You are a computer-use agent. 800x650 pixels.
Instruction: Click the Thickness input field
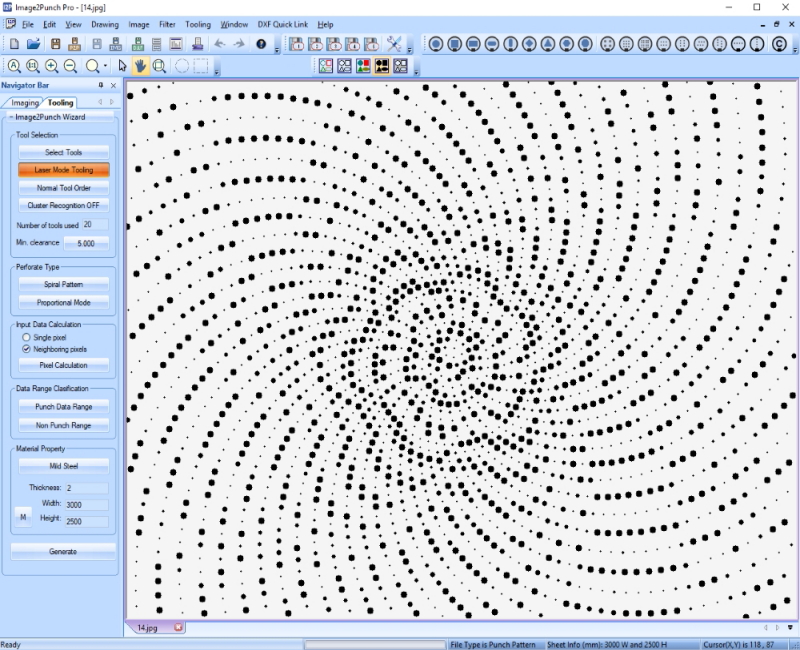[x=87, y=488]
